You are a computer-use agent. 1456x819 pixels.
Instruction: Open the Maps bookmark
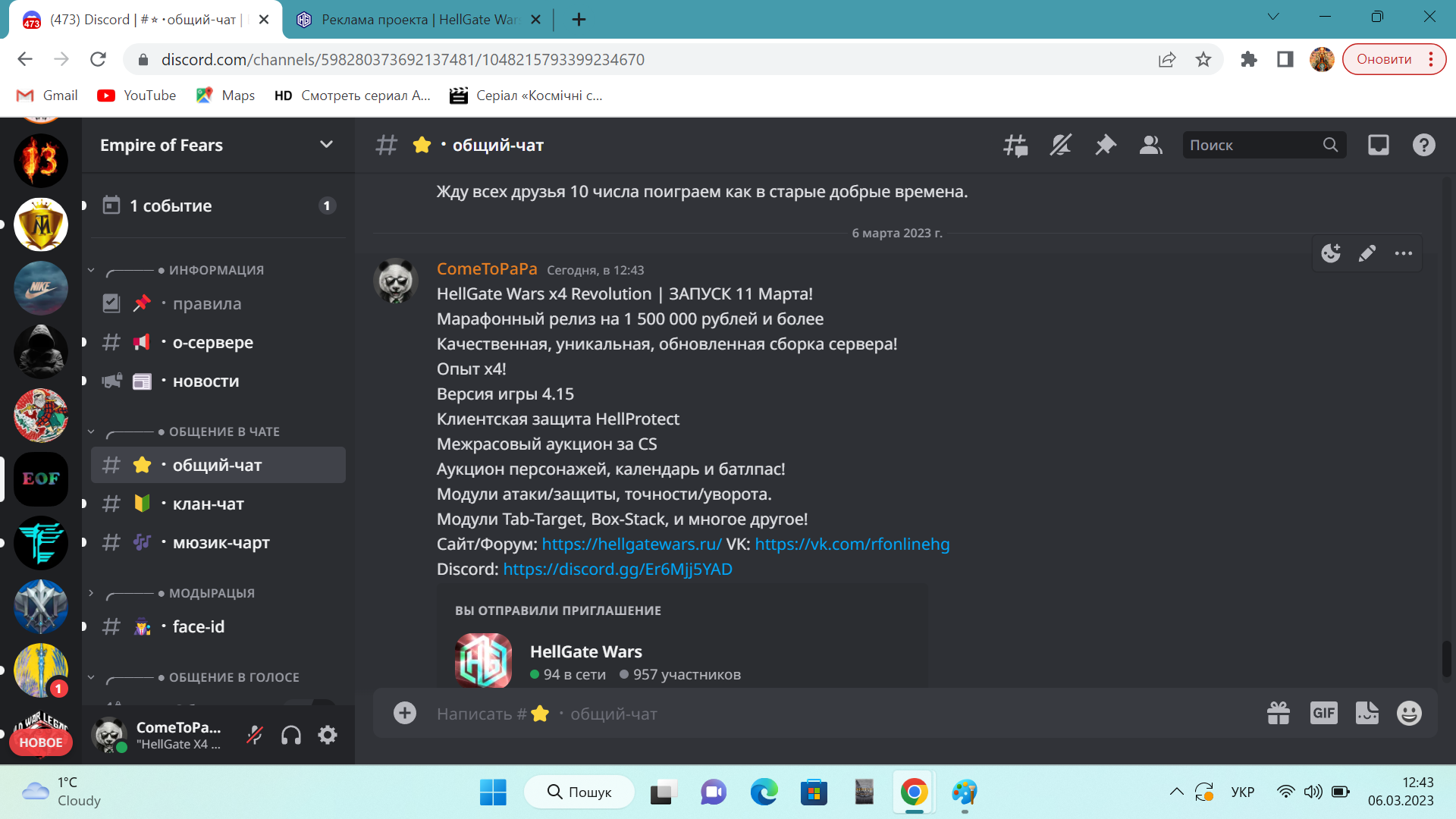225,96
